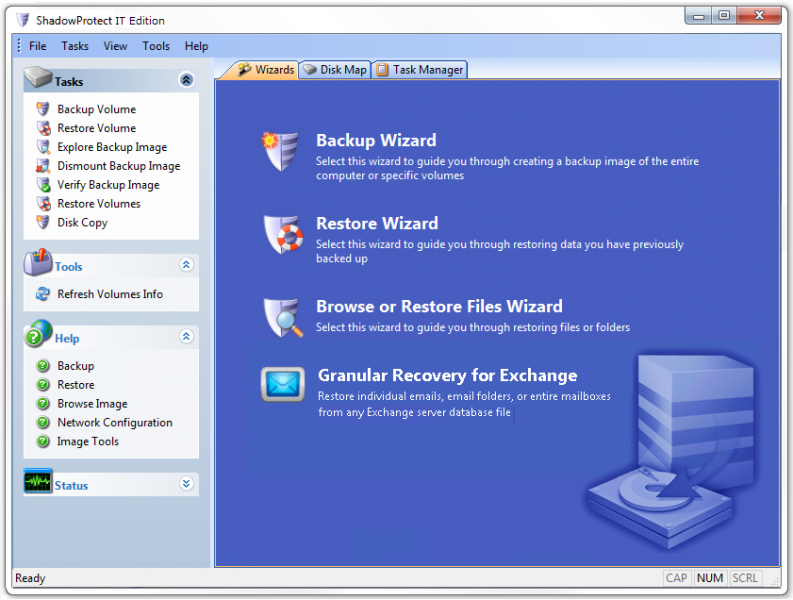Open the File menu

click(x=38, y=46)
